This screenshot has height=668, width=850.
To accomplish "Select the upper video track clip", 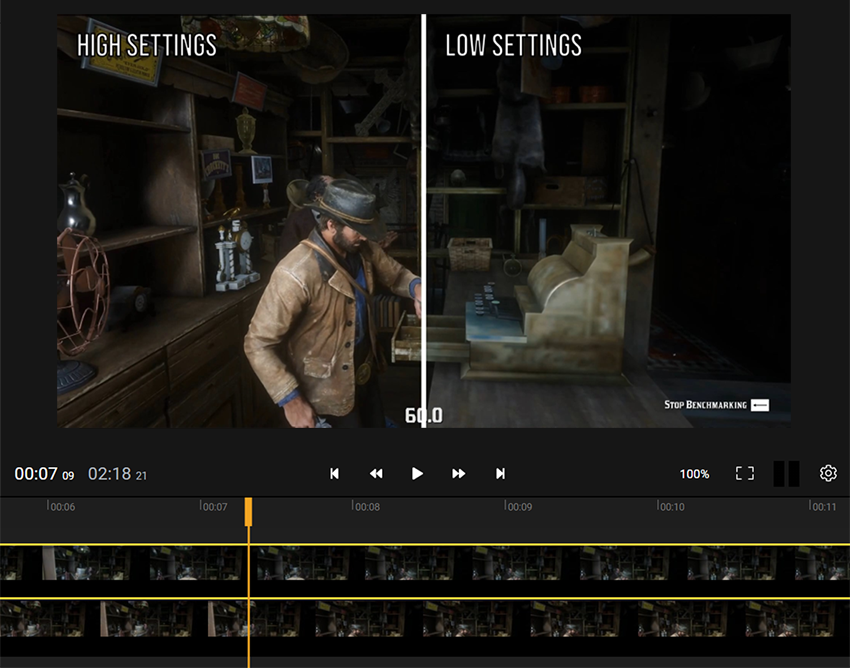I will tap(425, 569).
